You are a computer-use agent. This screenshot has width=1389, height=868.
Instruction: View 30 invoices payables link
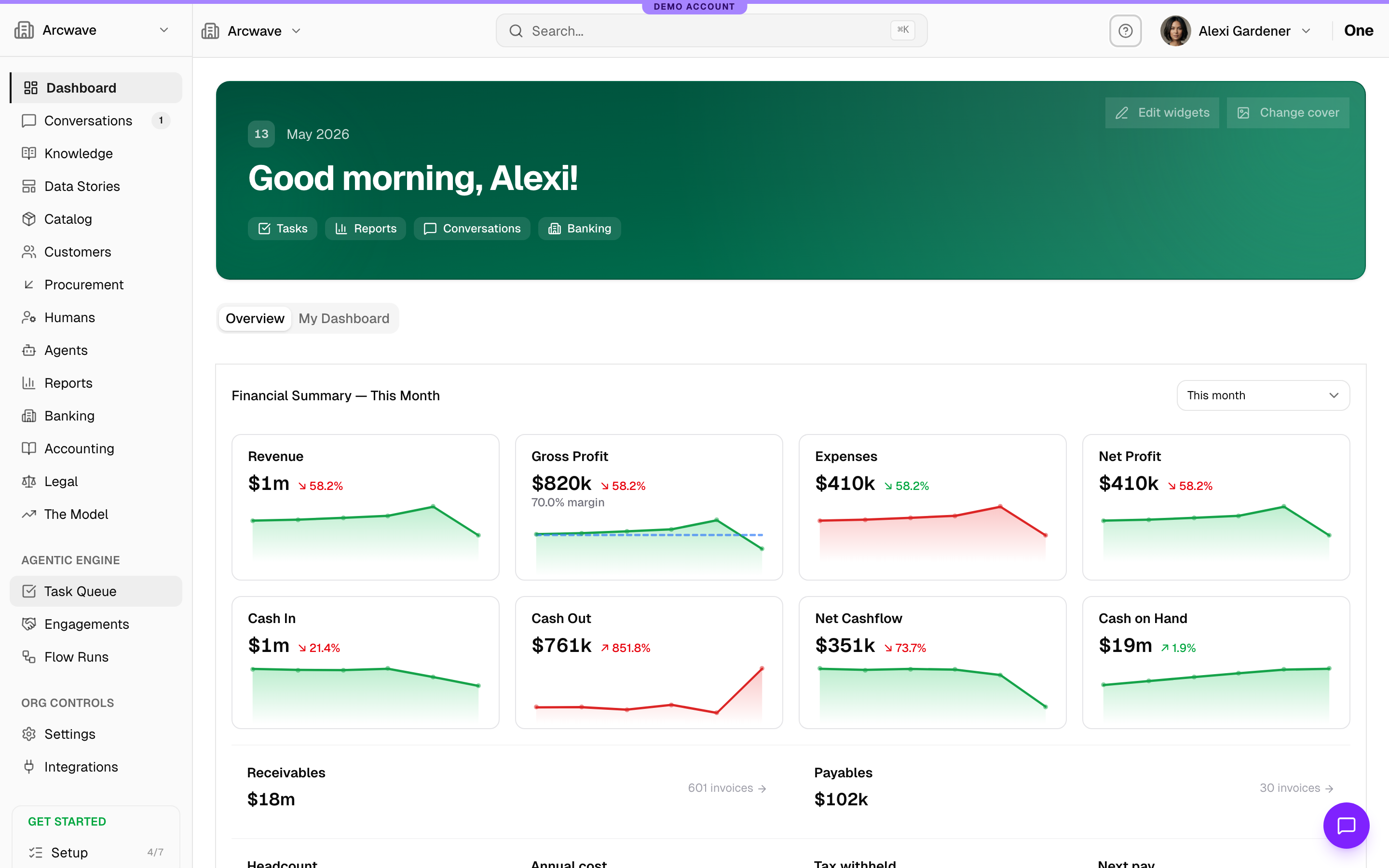[x=1296, y=788]
